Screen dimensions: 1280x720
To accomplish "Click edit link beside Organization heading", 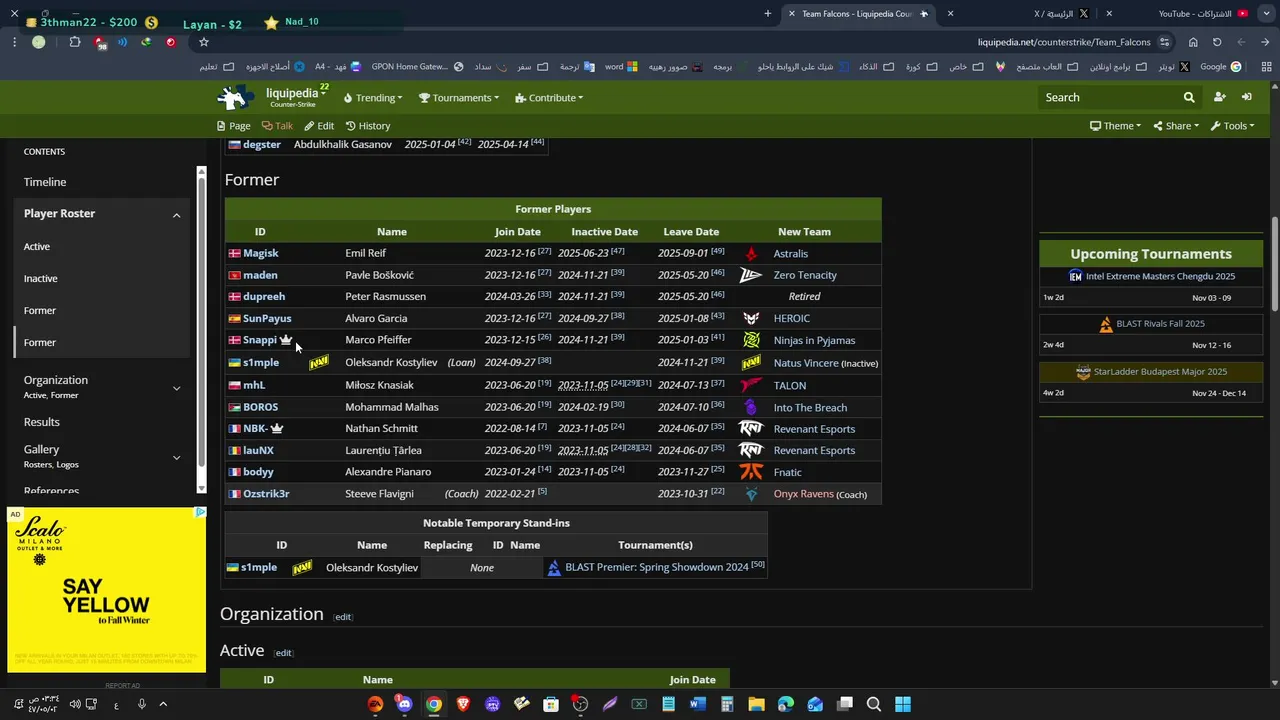I will 343,617.
